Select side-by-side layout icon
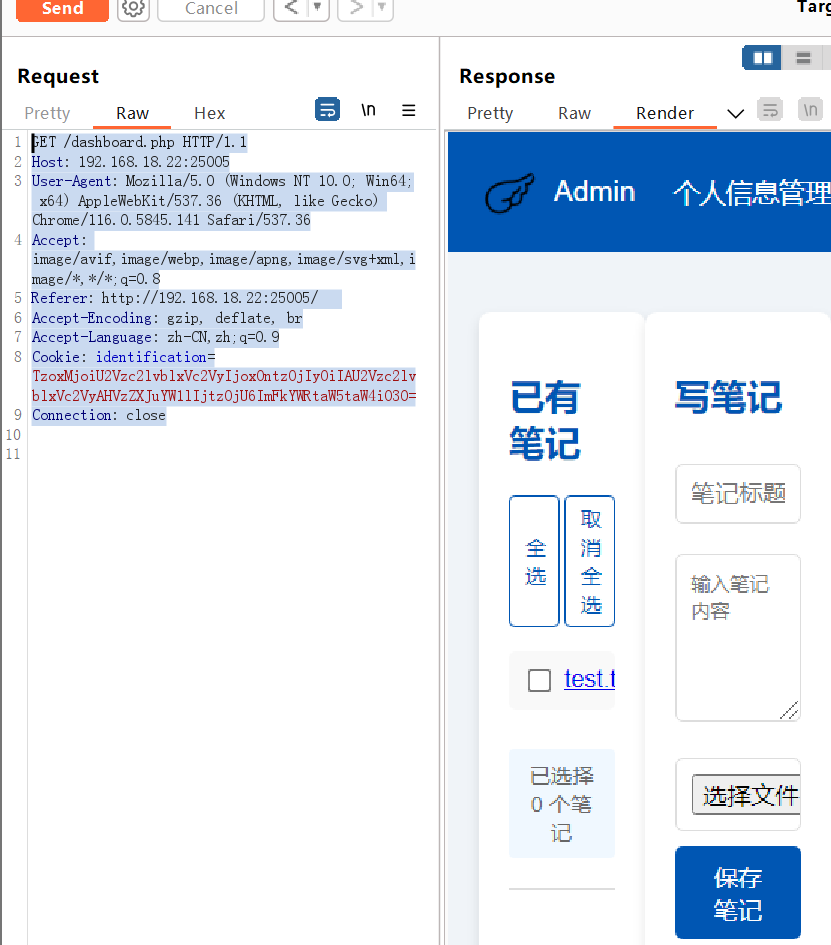 pos(762,58)
